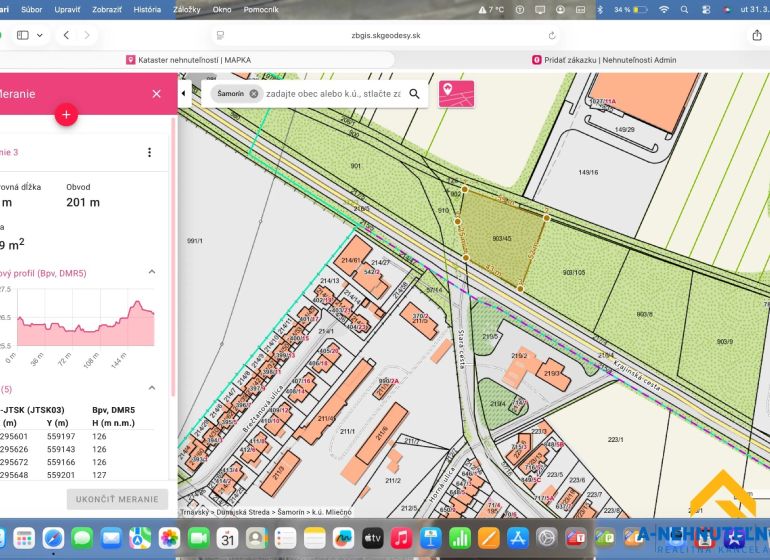Click the left panel vertical scrollbar
The width and height of the screenshot is (770, 560).
(173, 257)
